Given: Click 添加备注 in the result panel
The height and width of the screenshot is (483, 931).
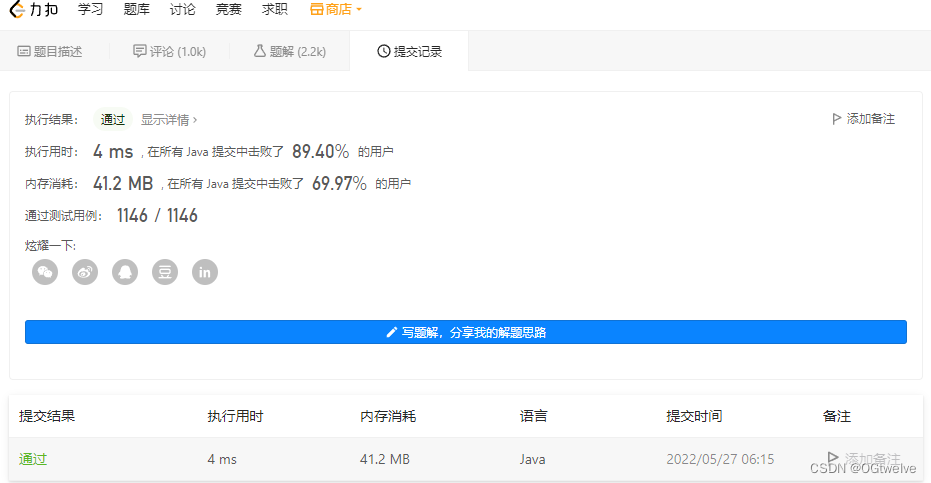Looking at the screenshot, I should tap(864, 119).
